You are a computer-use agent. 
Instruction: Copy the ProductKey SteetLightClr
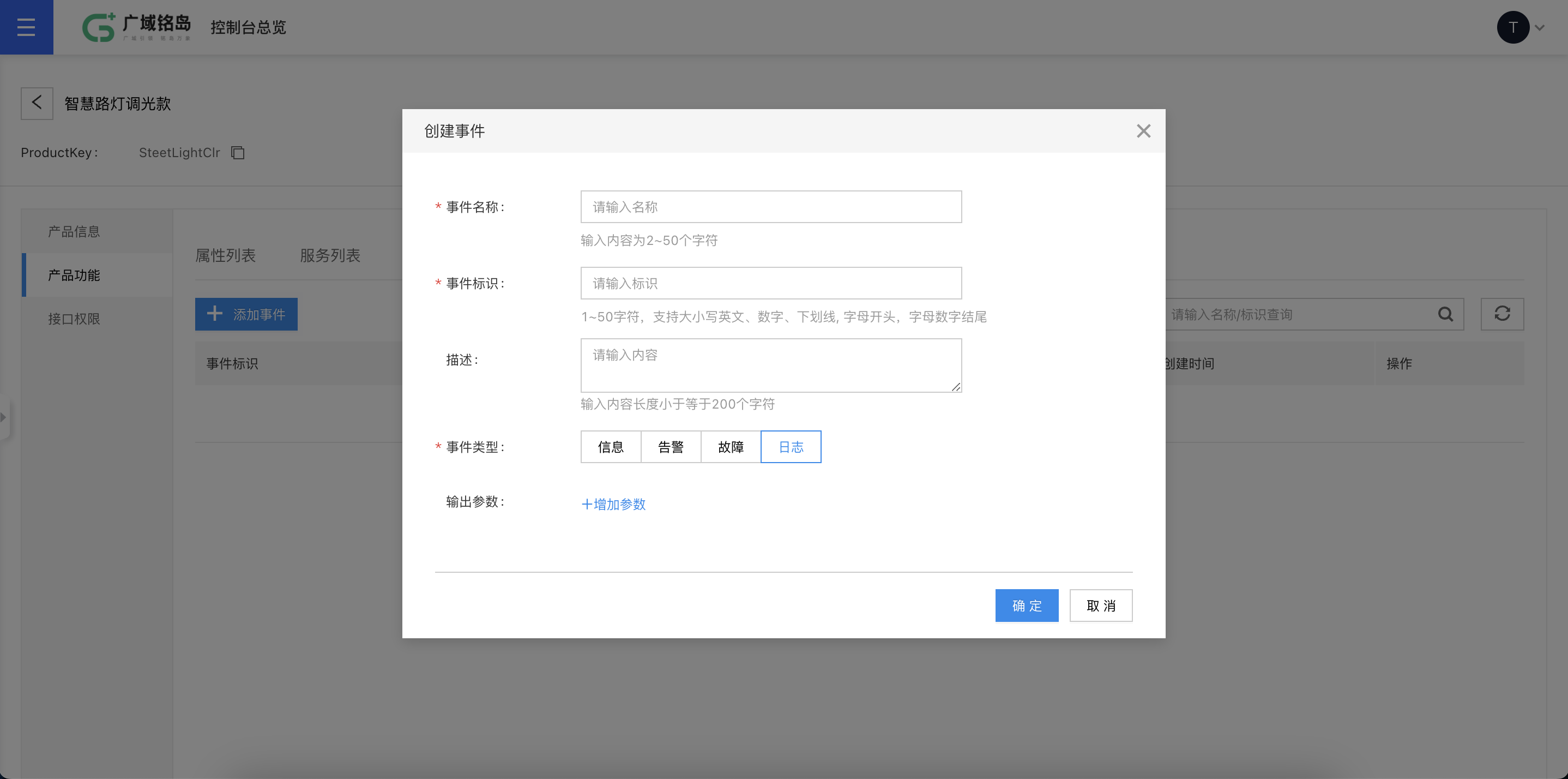238,152
